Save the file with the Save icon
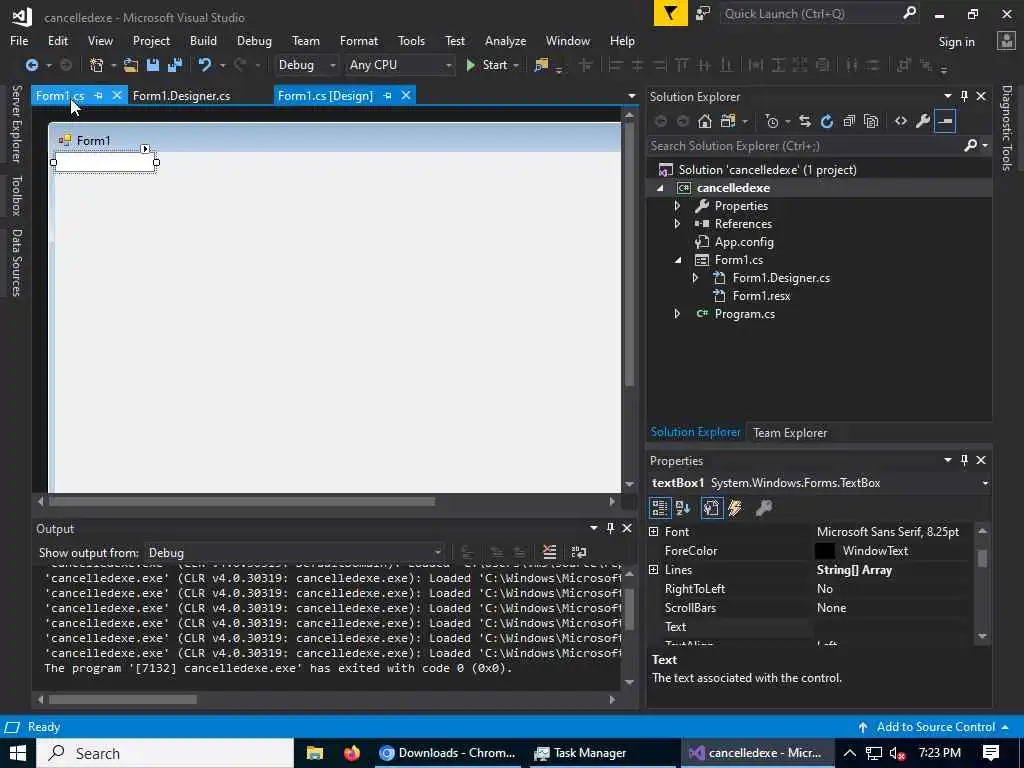 (x=153, y=65)
